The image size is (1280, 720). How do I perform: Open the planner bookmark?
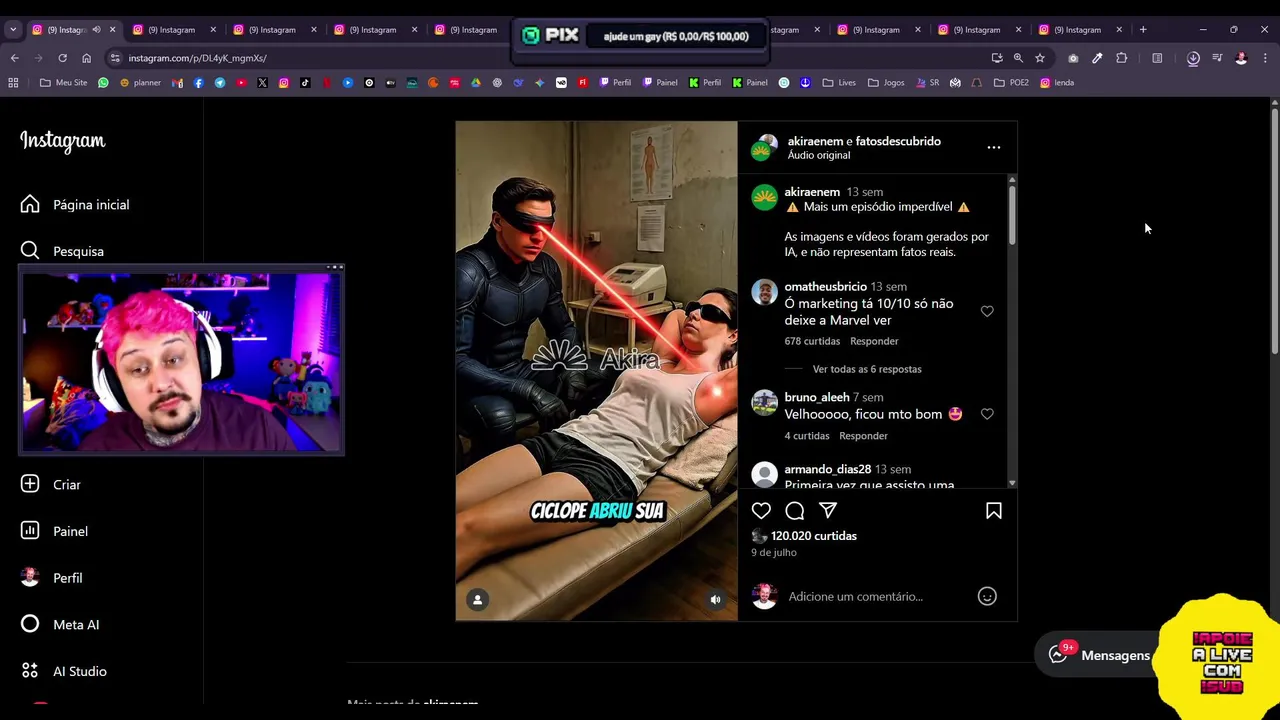click(140, 83)
